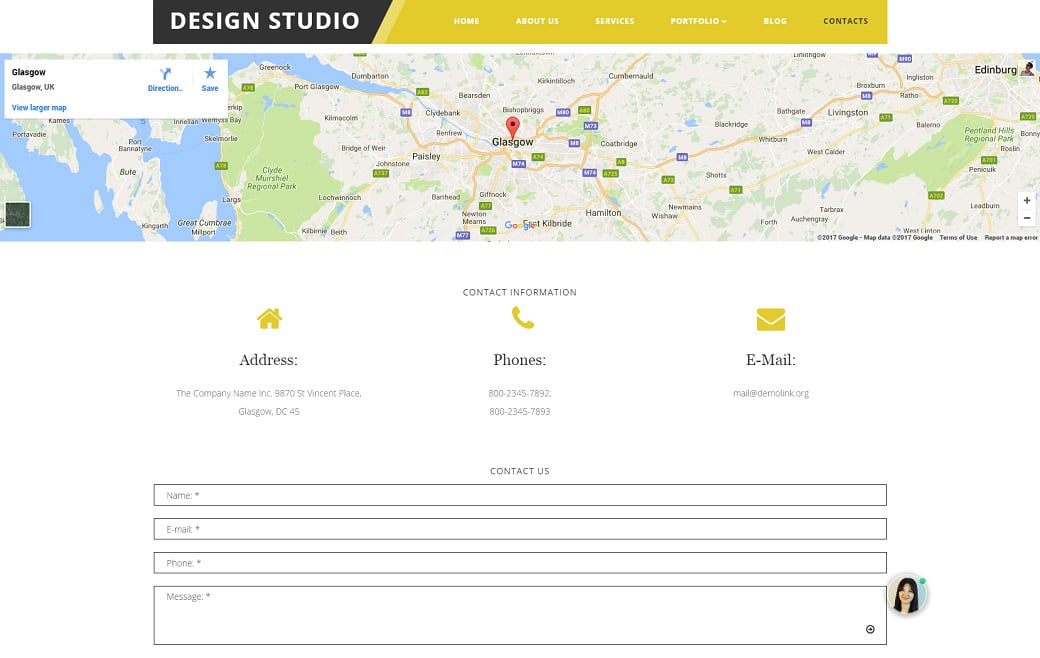Screen dimensions: 1040x658
Task: Zoom in the map with plus button
Action: point(1026,201)
